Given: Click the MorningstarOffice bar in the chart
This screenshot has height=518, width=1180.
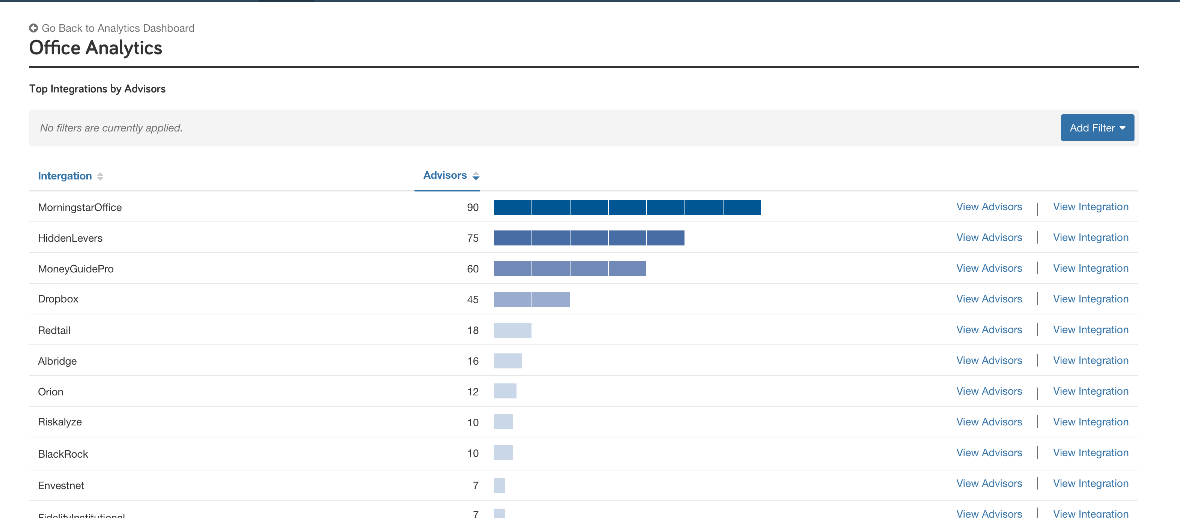Looking at the screenshot, I should point(627,208).
